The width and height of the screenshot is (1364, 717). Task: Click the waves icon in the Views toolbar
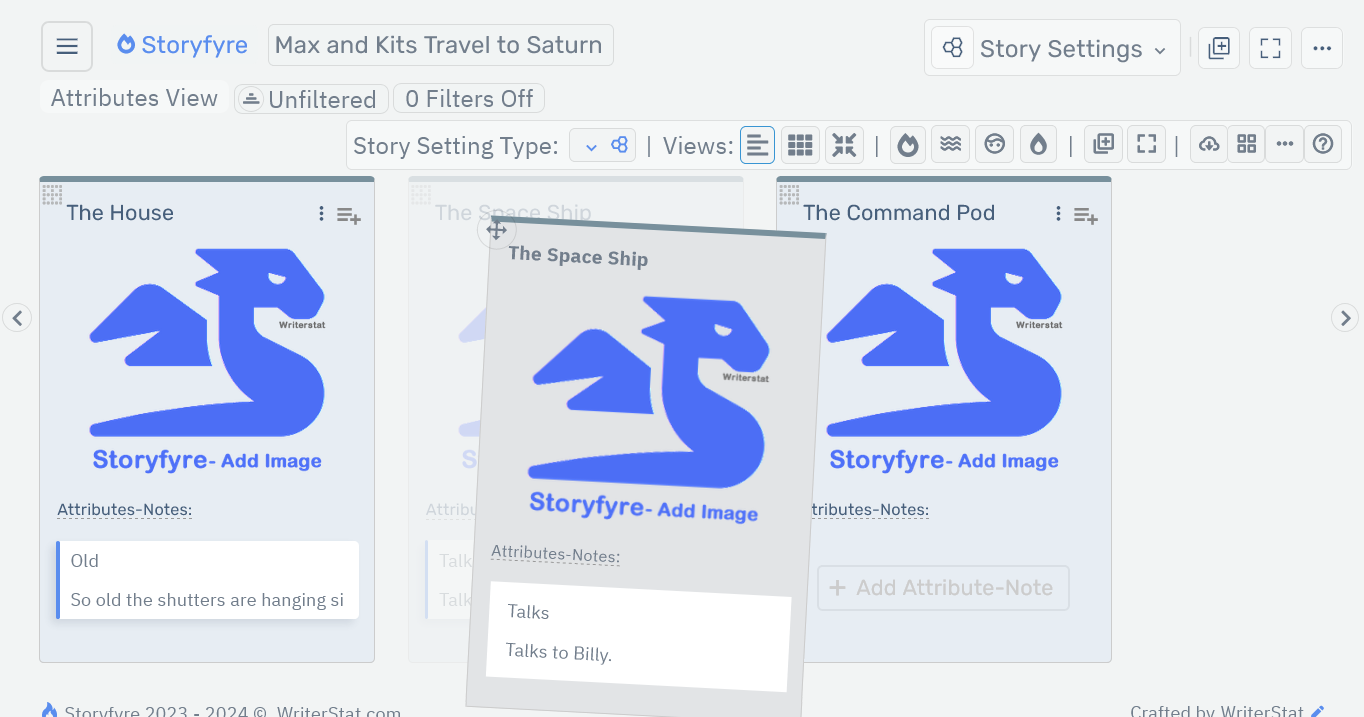(x=950, y=144)
